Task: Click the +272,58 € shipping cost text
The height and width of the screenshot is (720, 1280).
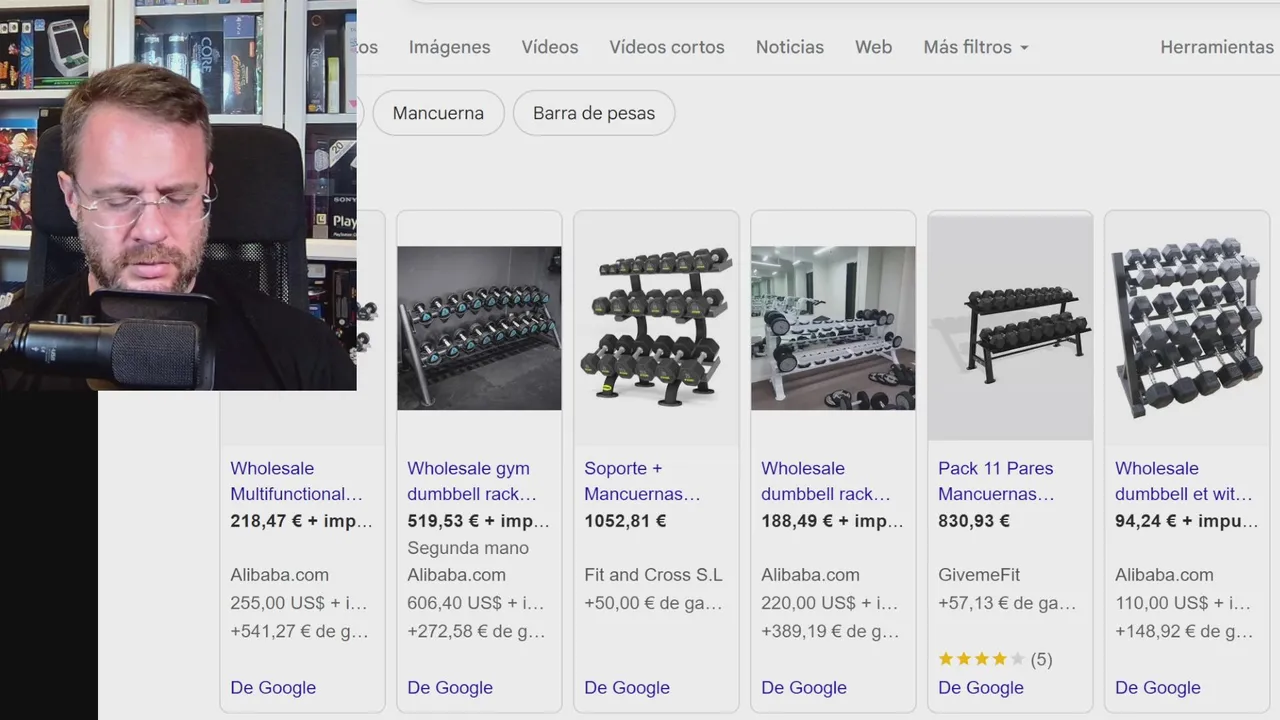Action: (476, 631)
